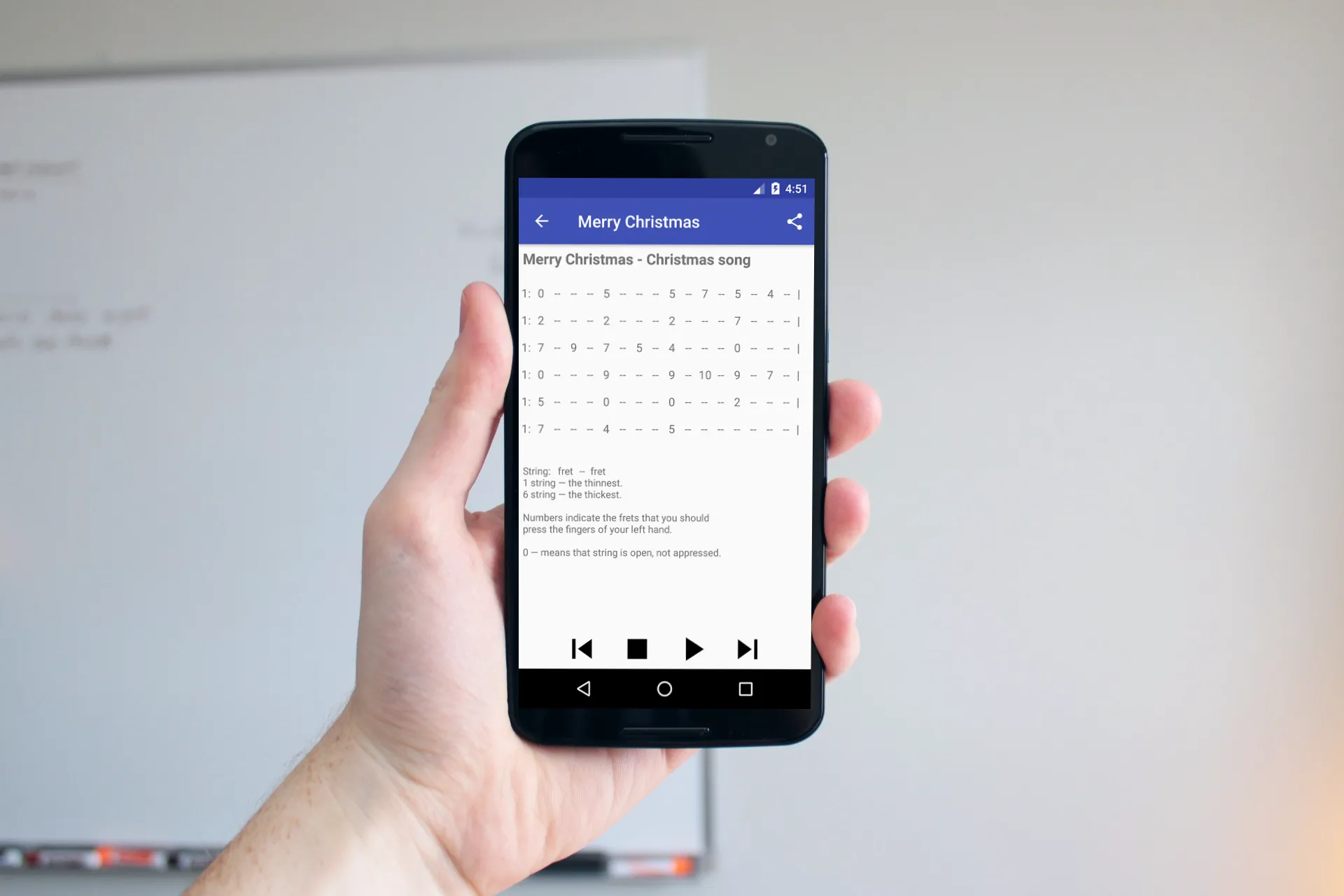Skip to next track using skip-forward icon
This screenshot has width=1344, height=896.
coord(747,649)
